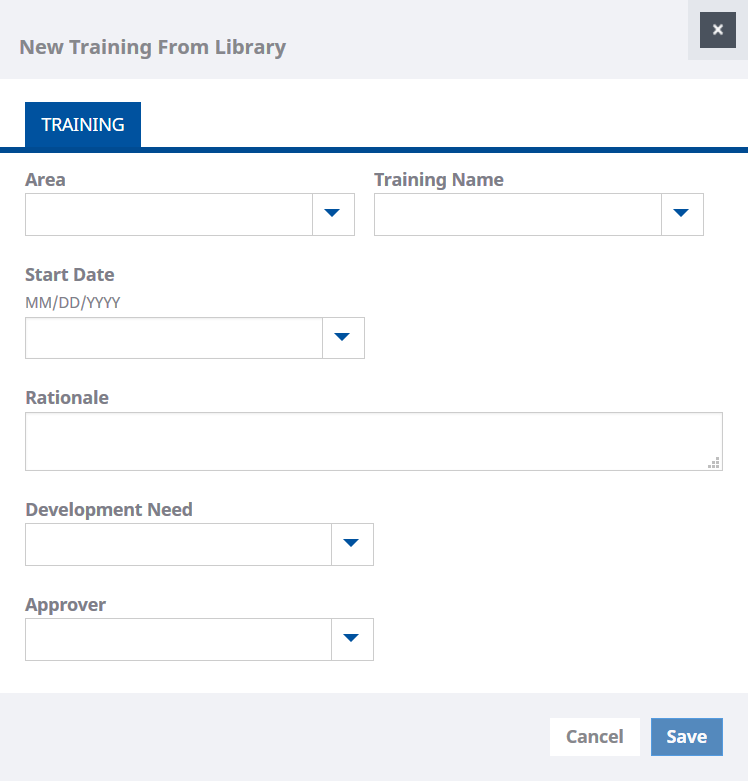This screenshot has height=781, width=748.
Task: Open the Training Name dropdown arrow
Action: click(x=682, y=214)
